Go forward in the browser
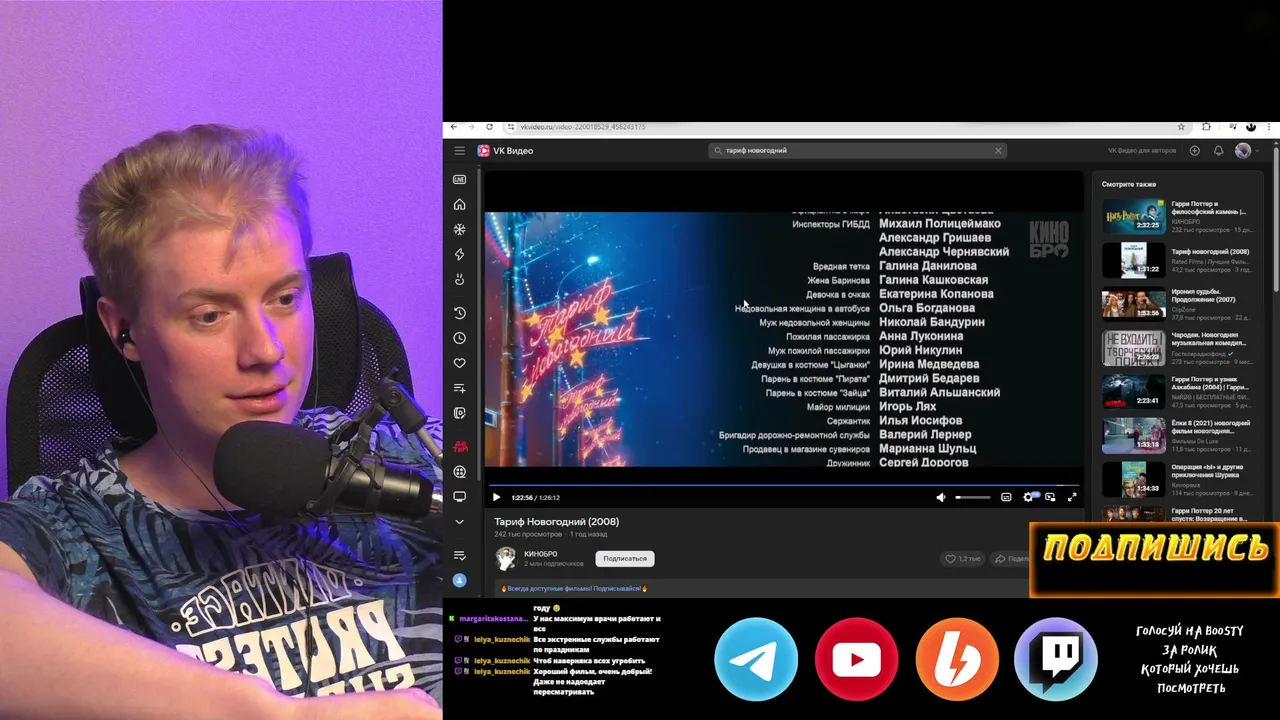This screenshot has height=720, width=1280. (x=471, y=127)
